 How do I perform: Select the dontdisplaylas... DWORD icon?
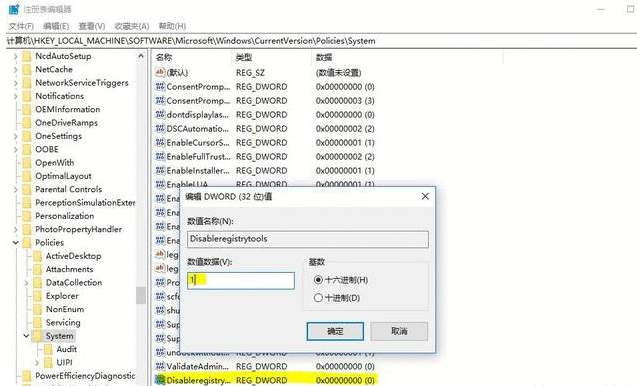coord(160,115)
